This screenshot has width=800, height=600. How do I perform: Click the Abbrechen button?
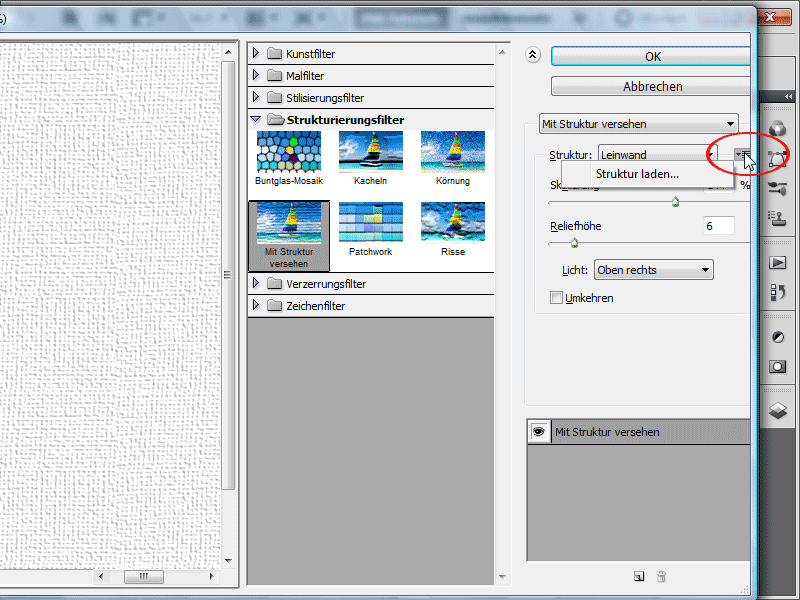[651, 86]
